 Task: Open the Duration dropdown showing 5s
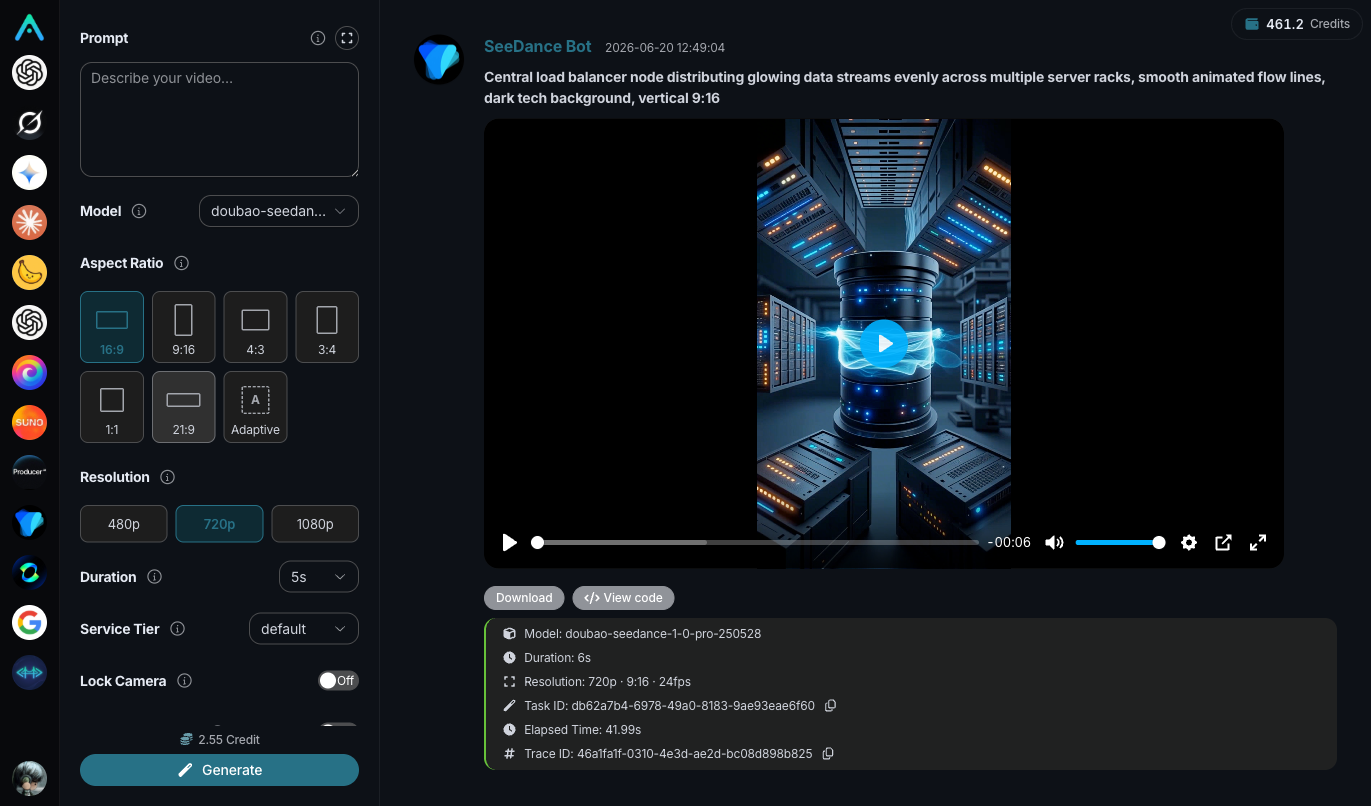(x=318, y=577)
